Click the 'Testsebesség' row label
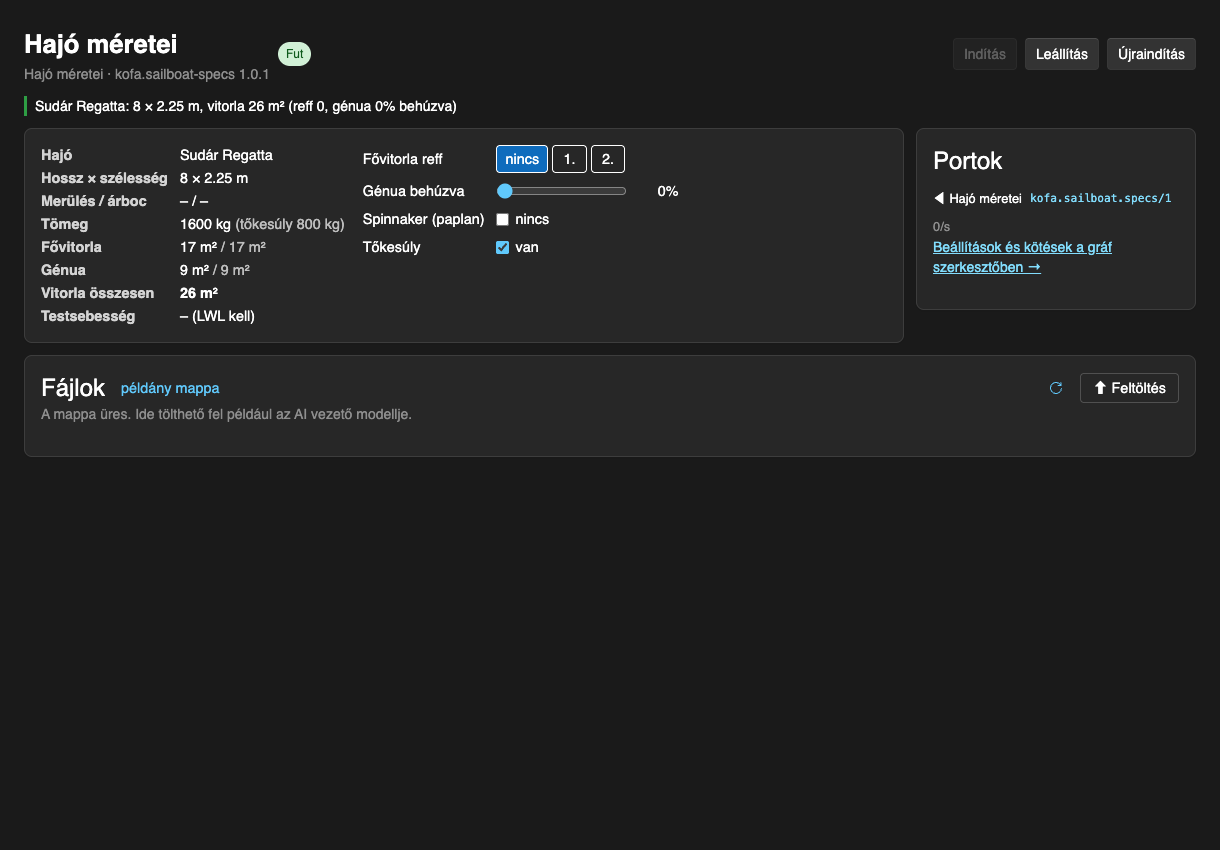Image resolution: width=1220 pixels, height=850 pixels. (88, 316)
